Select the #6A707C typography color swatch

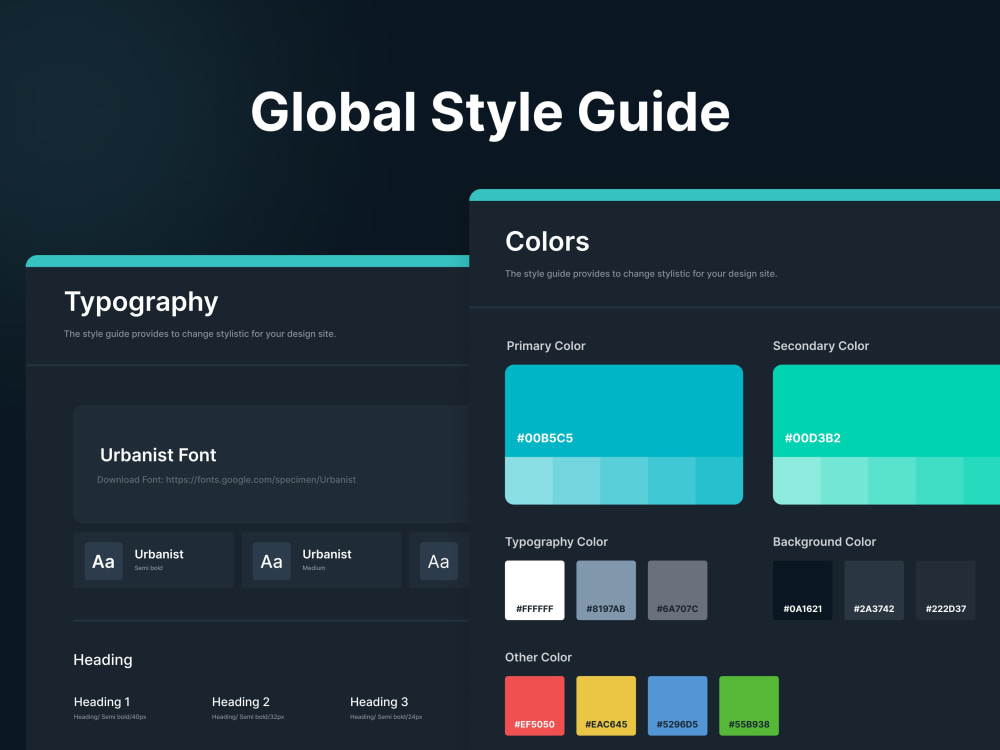coord(677,590)
